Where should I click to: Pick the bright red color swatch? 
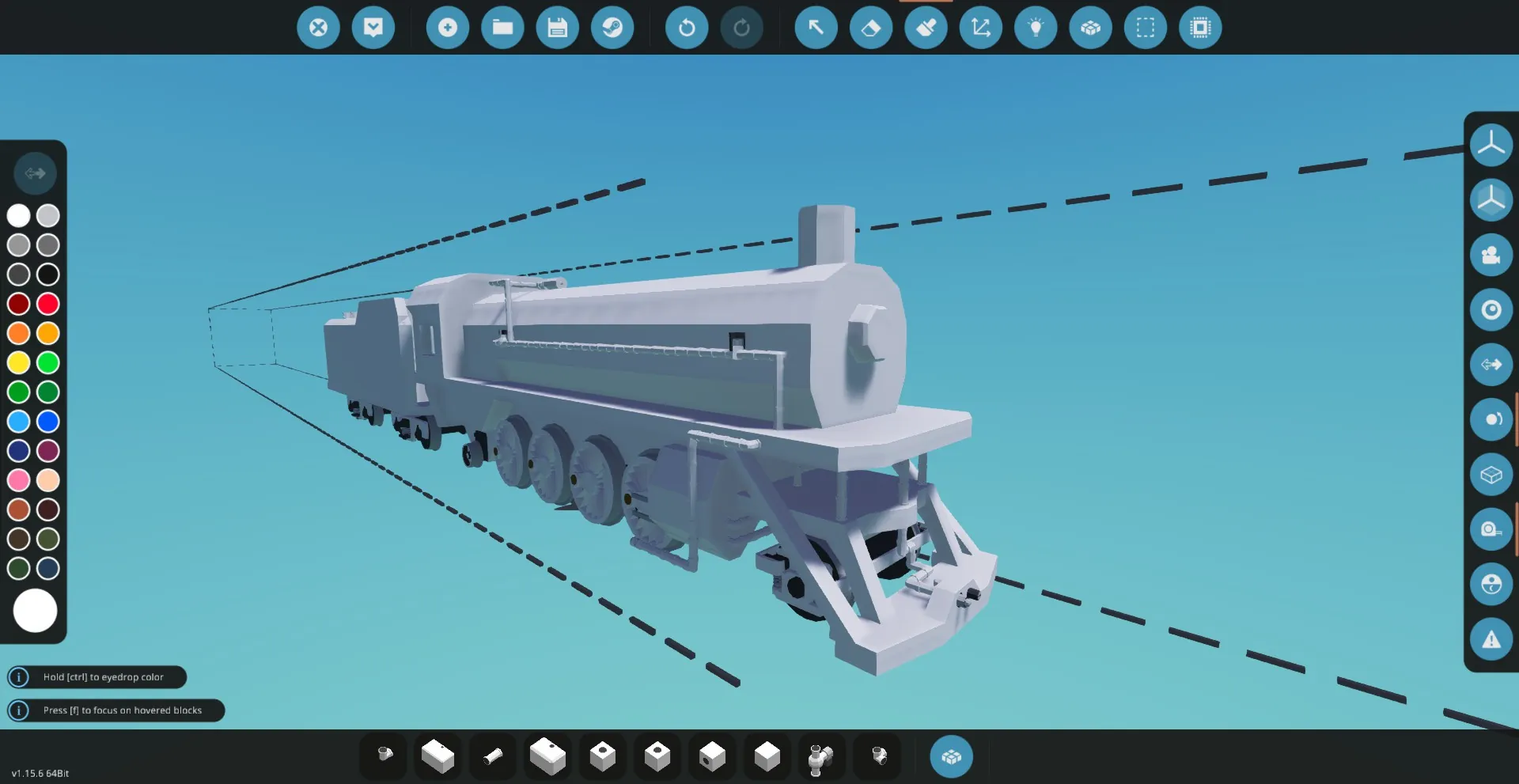[48, 304]
